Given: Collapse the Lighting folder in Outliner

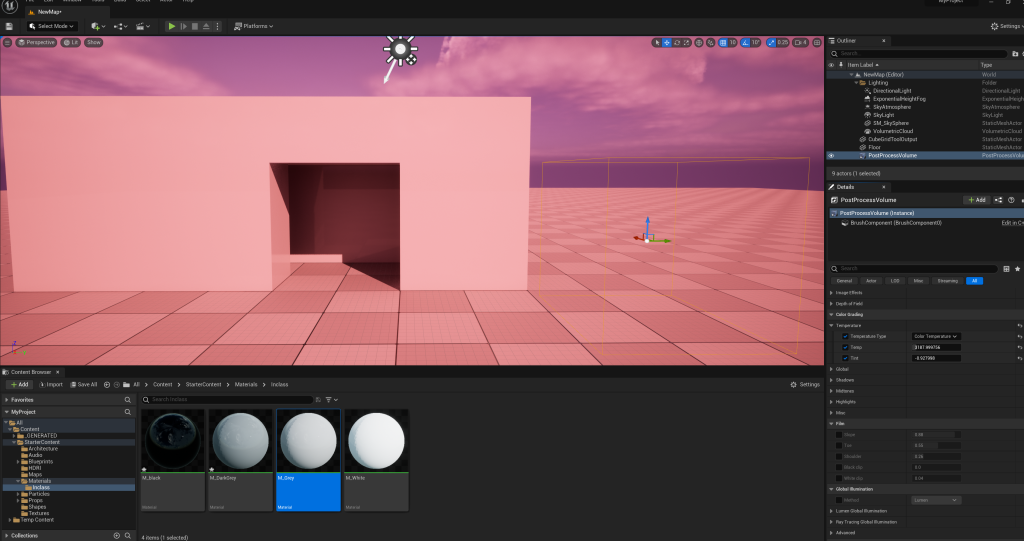Looking at the screenshot, I should (857, 83).
